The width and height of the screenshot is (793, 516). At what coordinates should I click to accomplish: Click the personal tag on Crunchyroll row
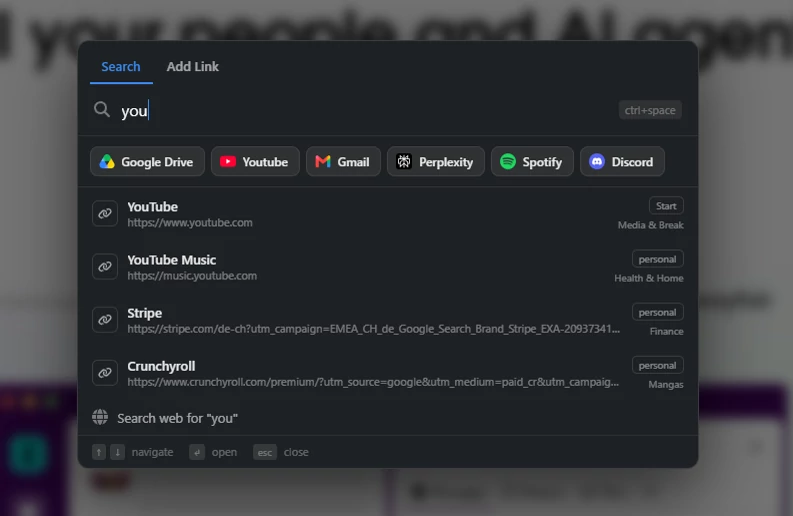pos(657,365)
